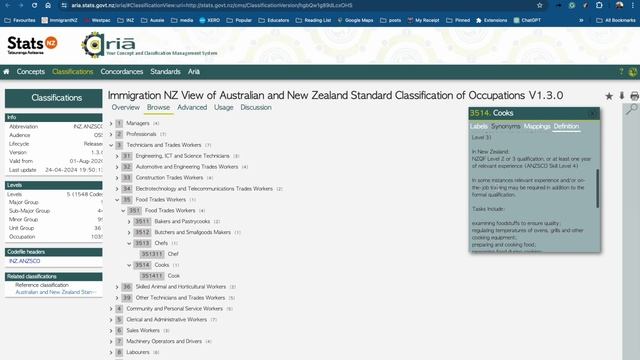Open the Concordances menu

122,71
